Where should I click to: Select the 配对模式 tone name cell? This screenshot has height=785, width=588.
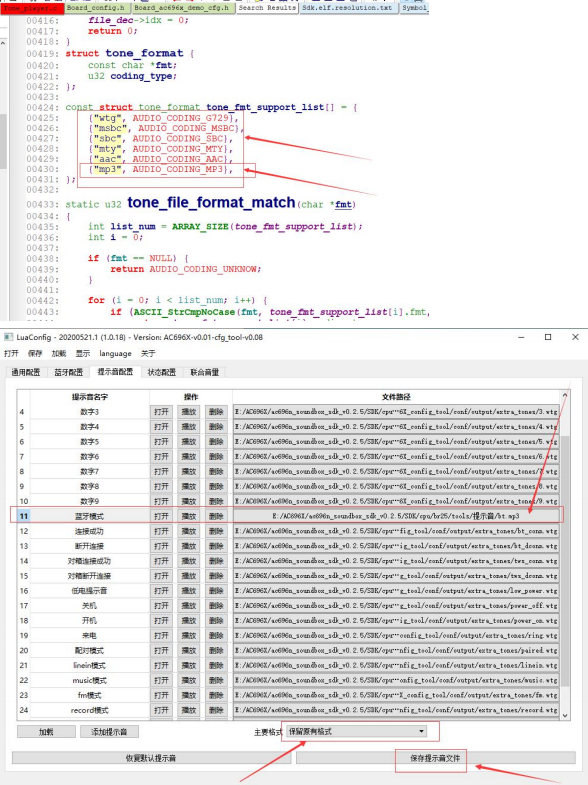90,651
